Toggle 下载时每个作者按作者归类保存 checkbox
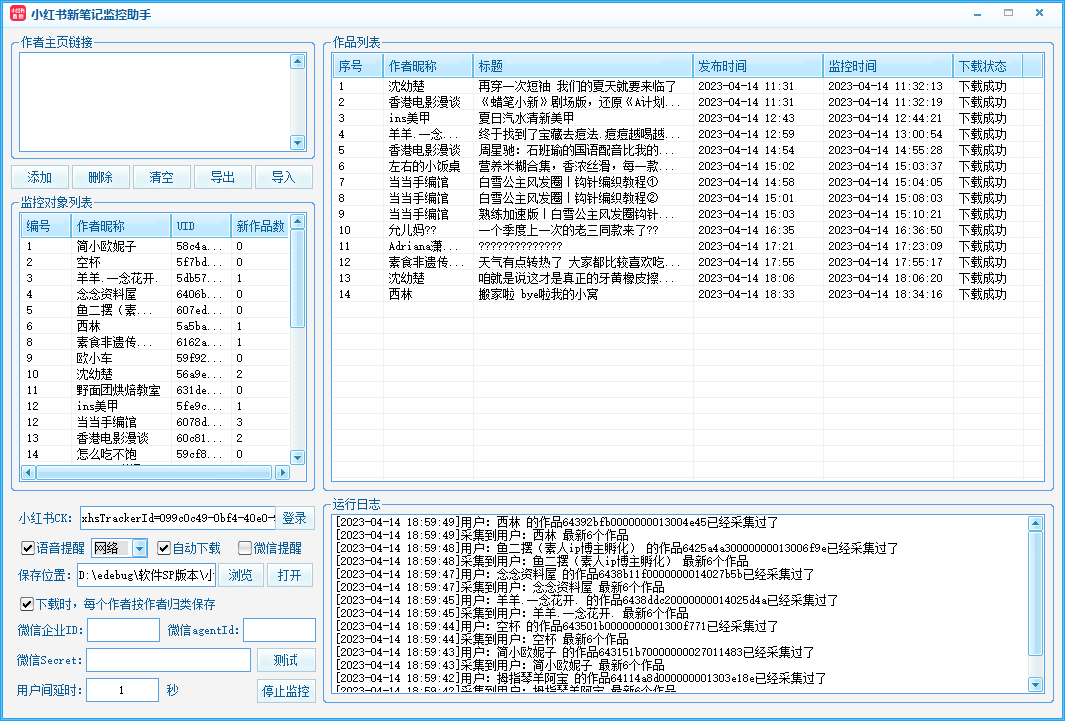Image resolution: width=1065 pixels, height=721 pixels. point(27,604)
